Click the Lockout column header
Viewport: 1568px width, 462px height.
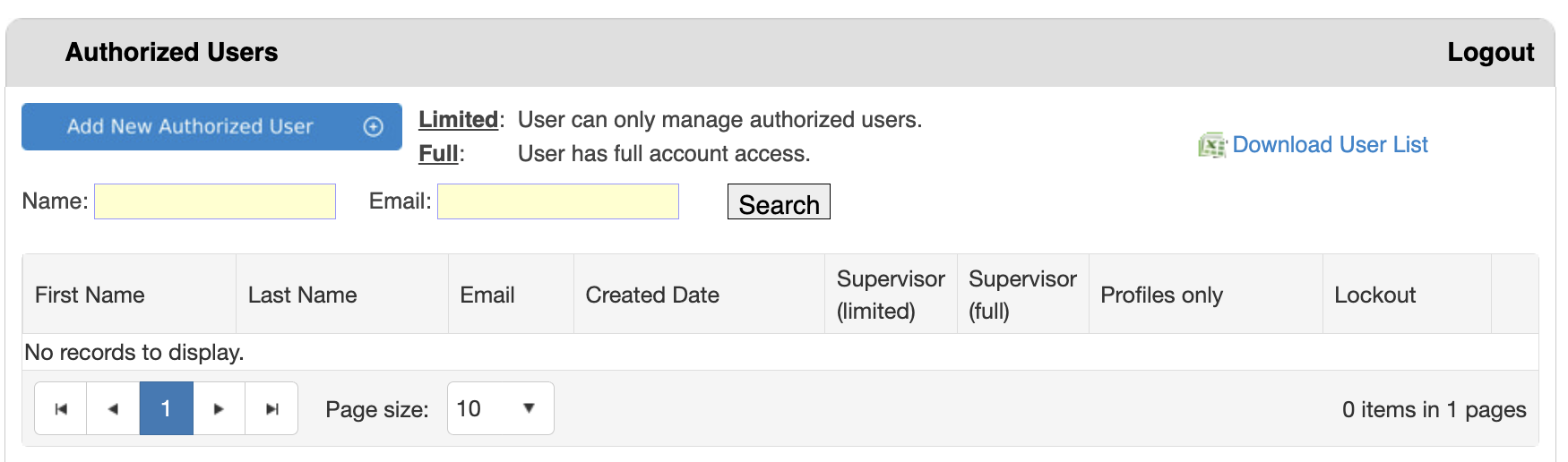[x=1374, y=295]
